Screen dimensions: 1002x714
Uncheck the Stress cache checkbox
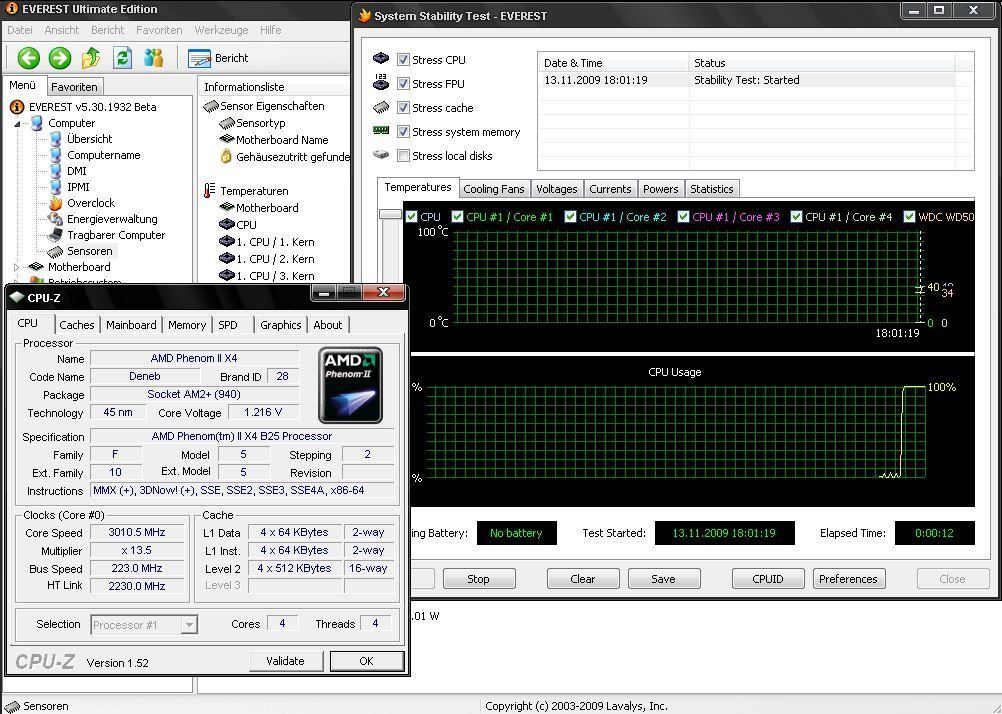[403, 107]
